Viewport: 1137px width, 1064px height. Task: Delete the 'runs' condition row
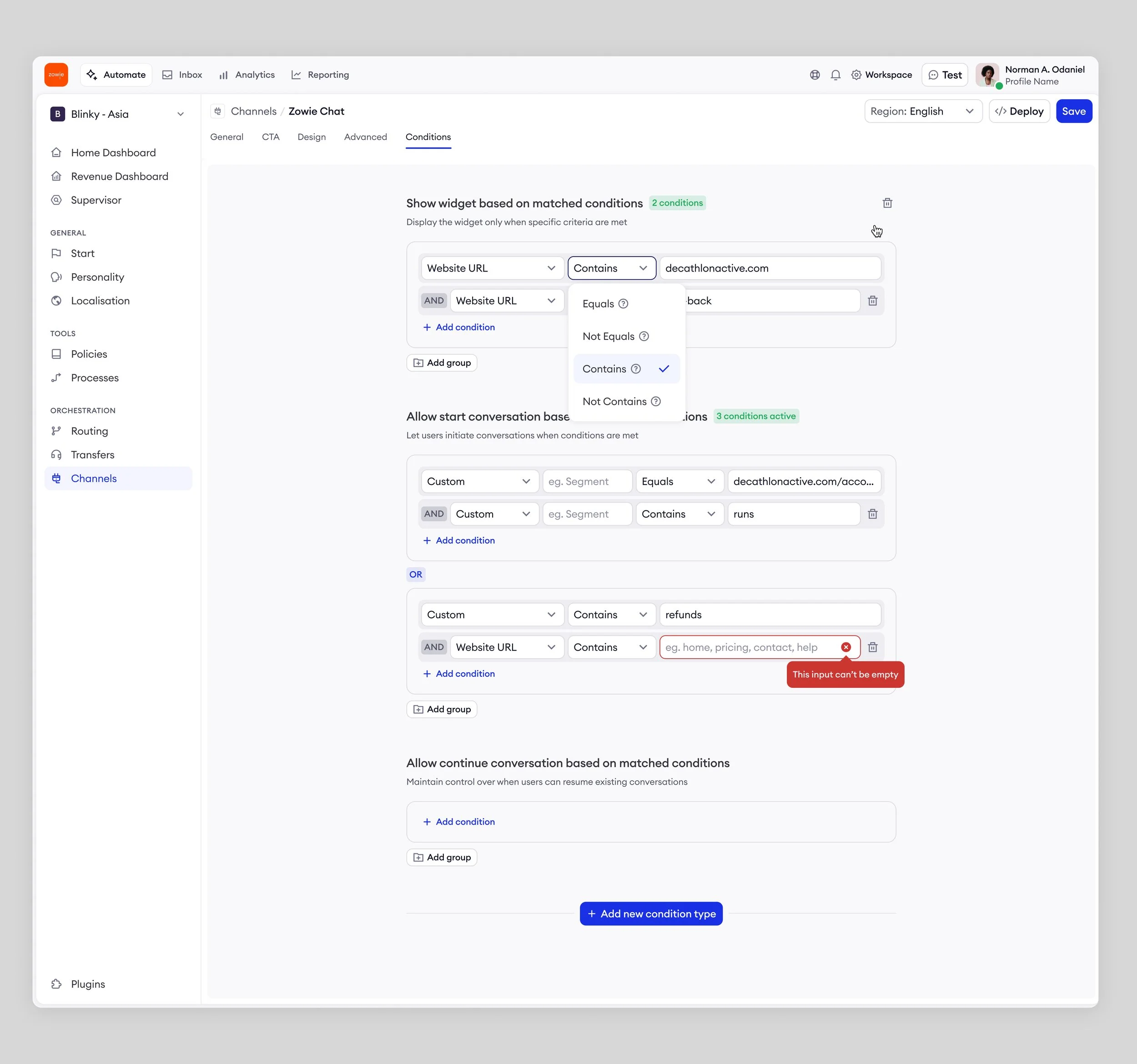[x=872, y=514]
